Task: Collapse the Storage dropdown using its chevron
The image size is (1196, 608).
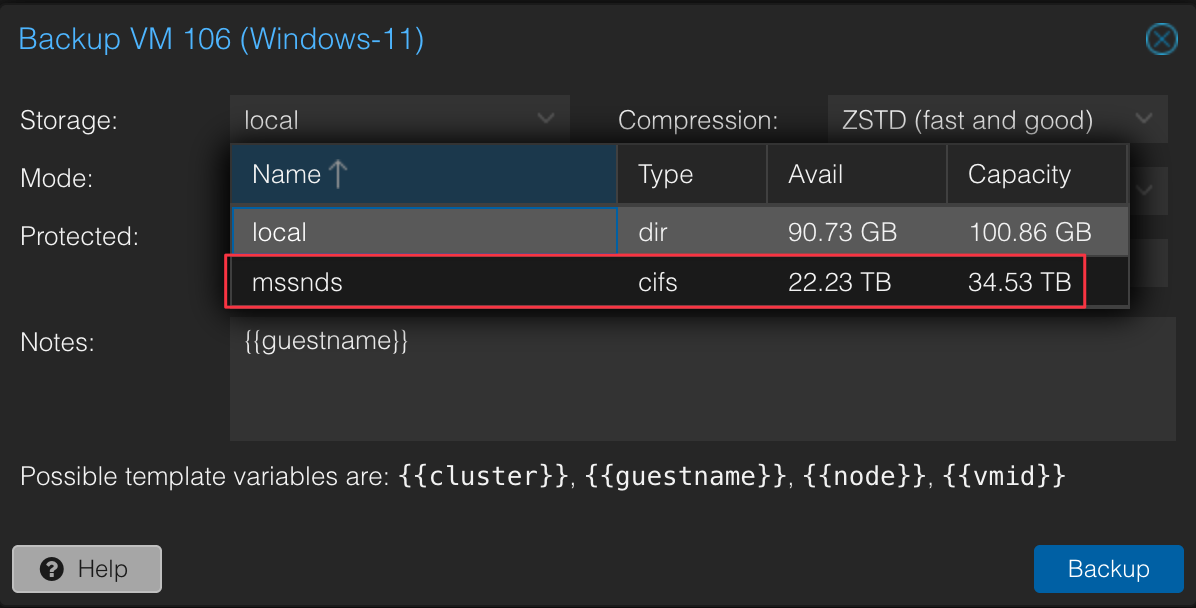Action: 545,118
